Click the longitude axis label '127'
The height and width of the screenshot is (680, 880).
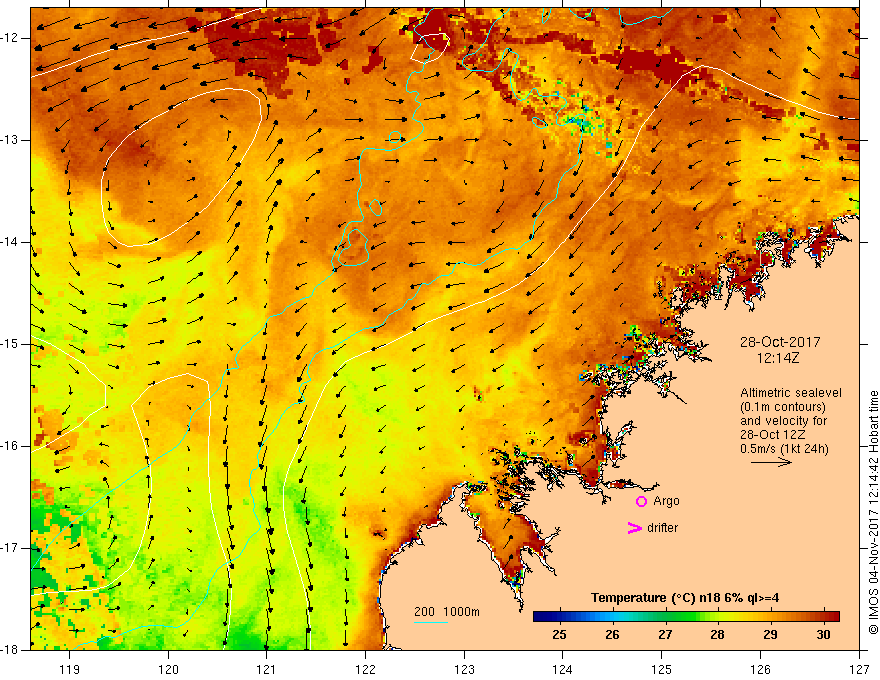[x=859, y=669]
